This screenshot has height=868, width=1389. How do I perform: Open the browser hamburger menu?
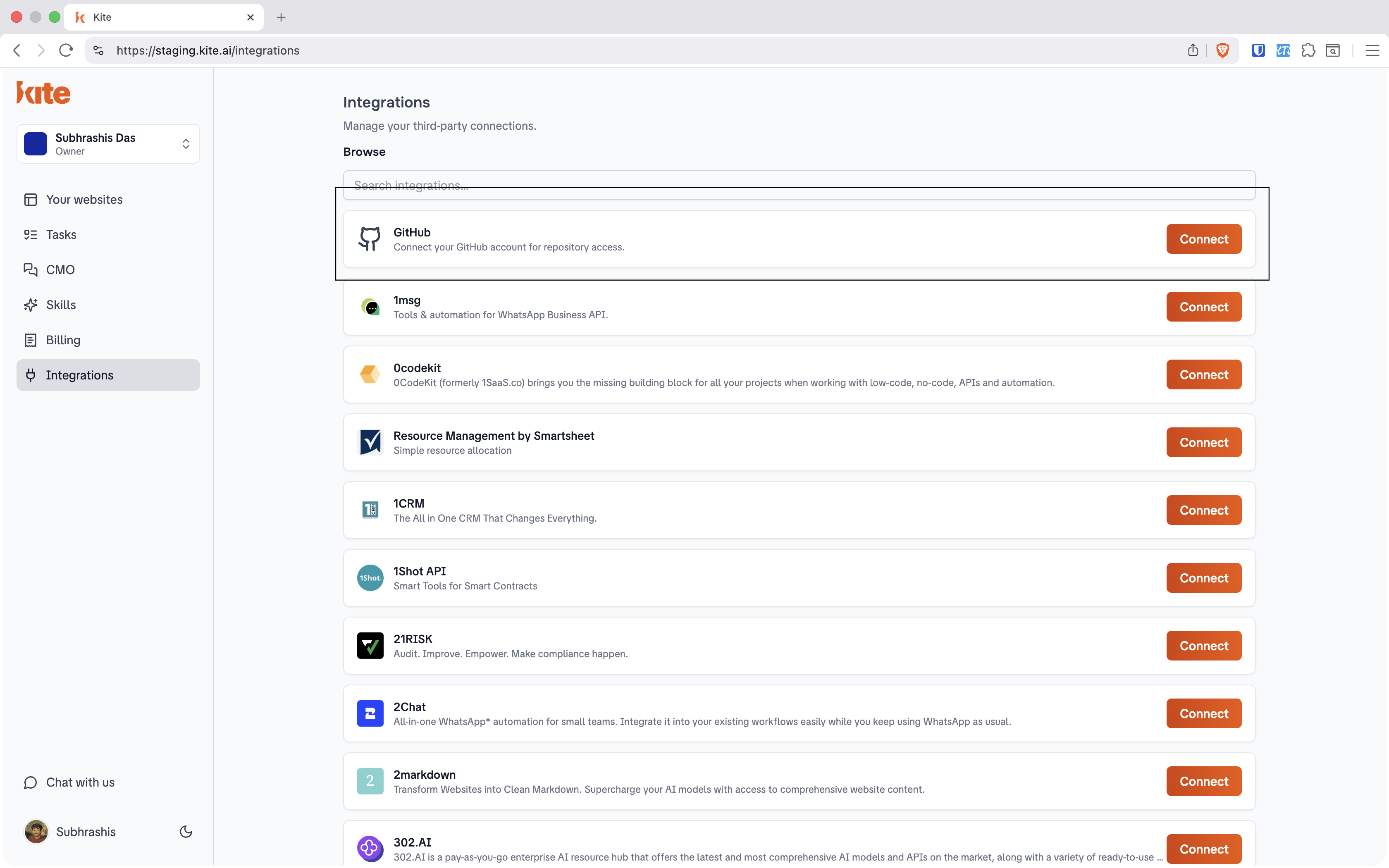point(1372,50)
